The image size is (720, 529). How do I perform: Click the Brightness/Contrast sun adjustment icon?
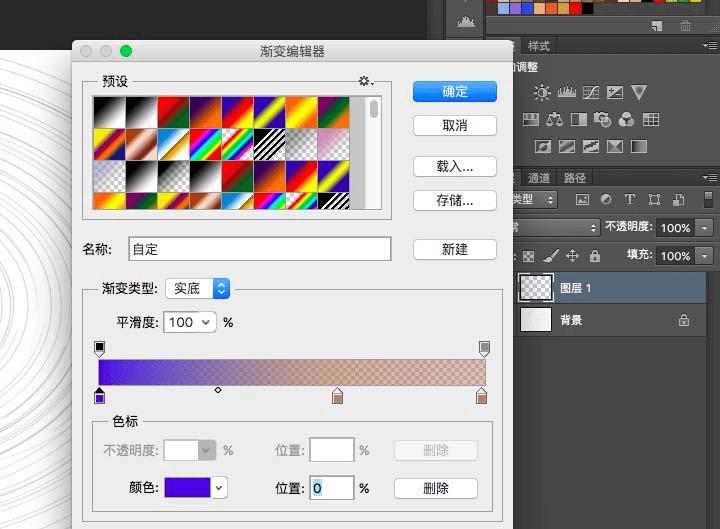click(542, 93)
